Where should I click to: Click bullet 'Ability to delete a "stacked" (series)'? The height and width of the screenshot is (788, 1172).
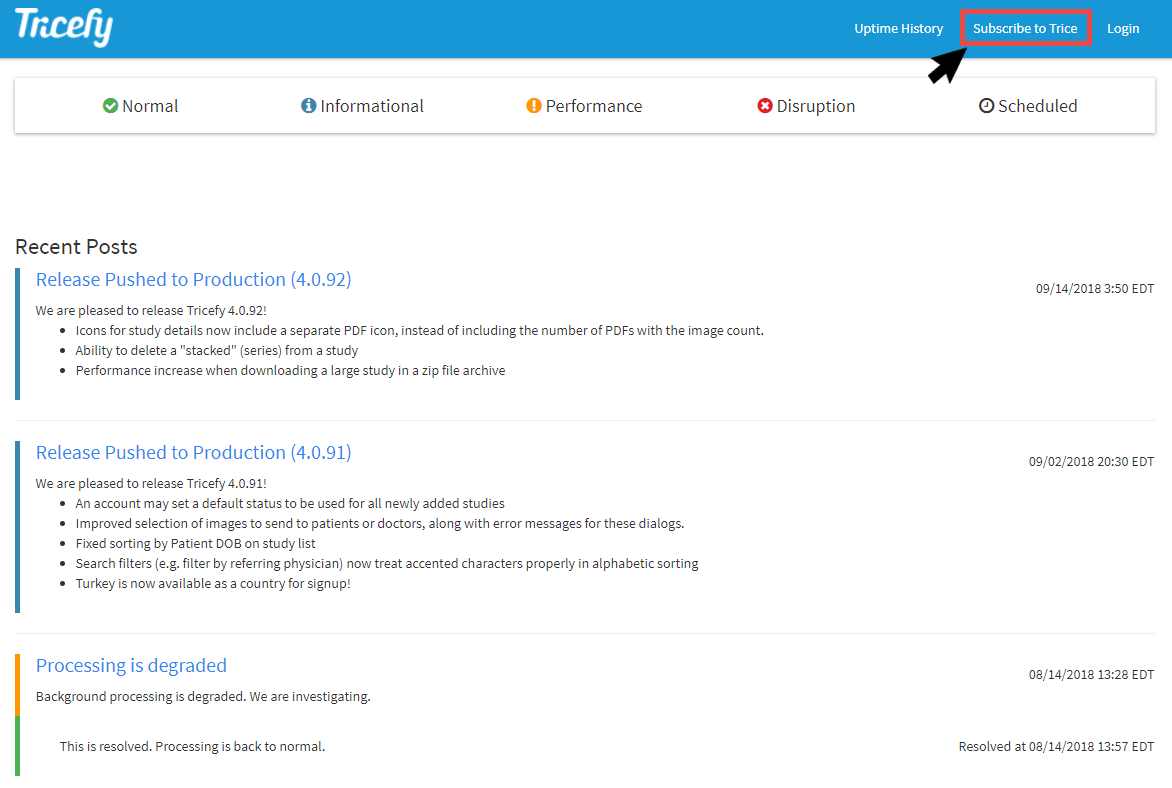[217, 351]
